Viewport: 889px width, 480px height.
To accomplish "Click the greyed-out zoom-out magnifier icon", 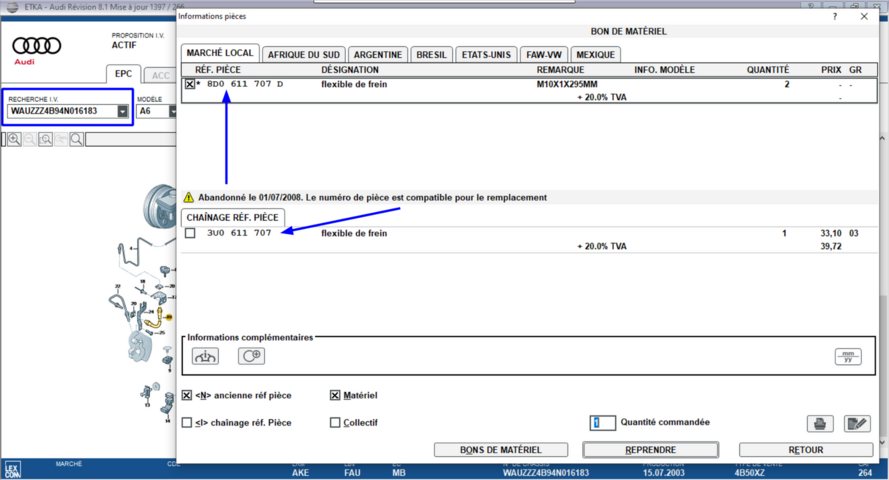I will (30, 139).
